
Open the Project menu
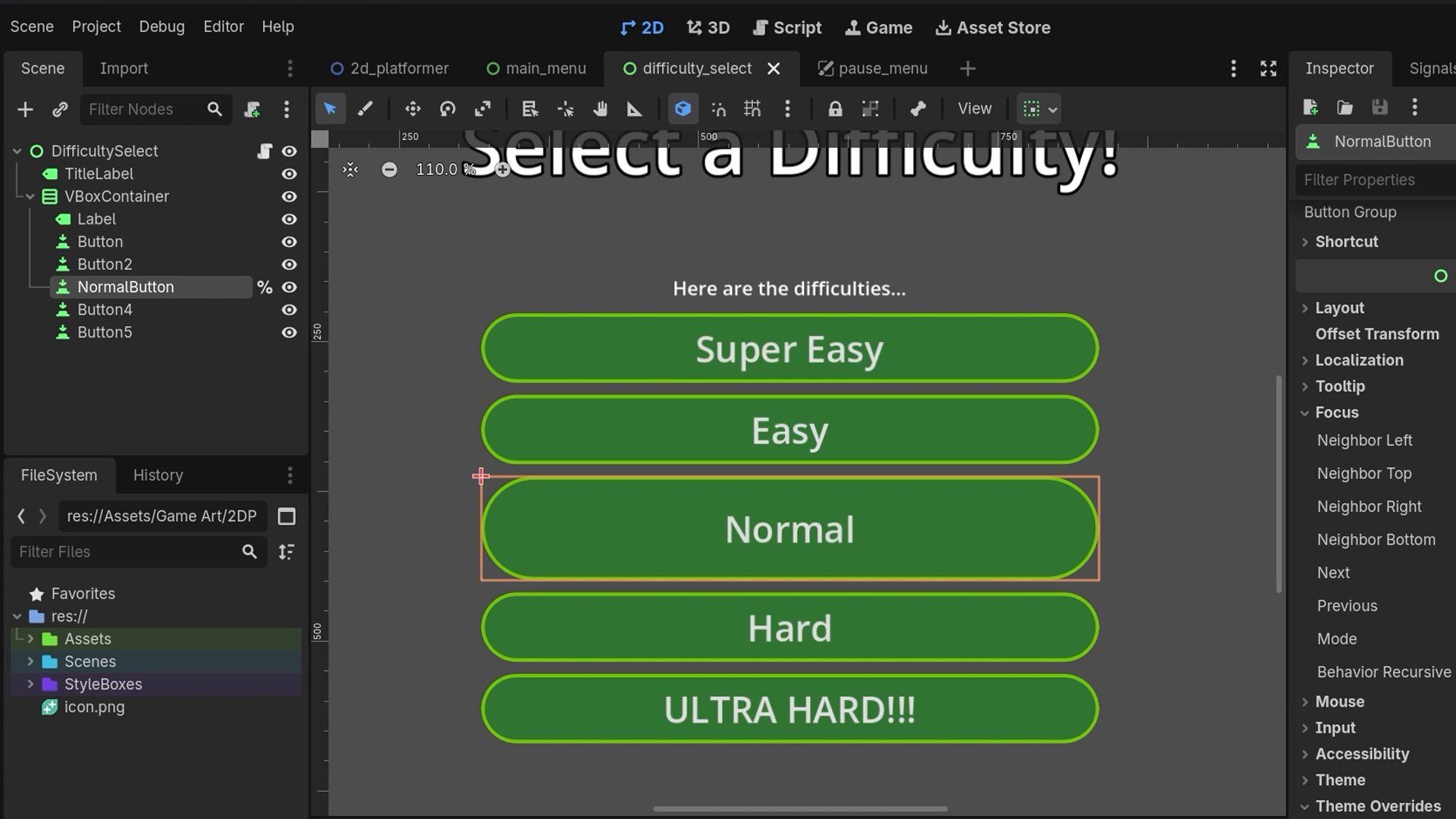pyautogui.click(x=96, y=27)
